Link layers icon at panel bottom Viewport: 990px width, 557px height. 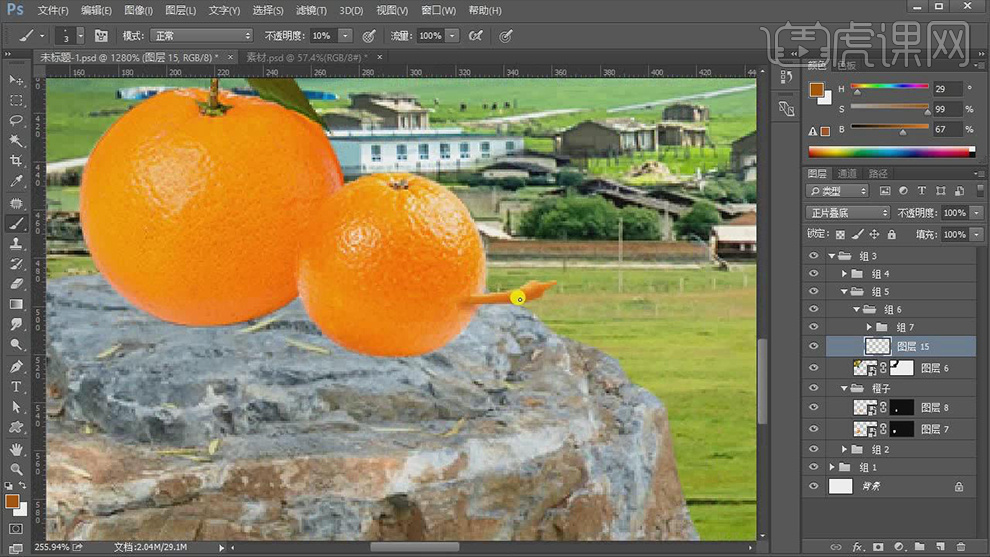pyautogui.click(x=836, y=546)
